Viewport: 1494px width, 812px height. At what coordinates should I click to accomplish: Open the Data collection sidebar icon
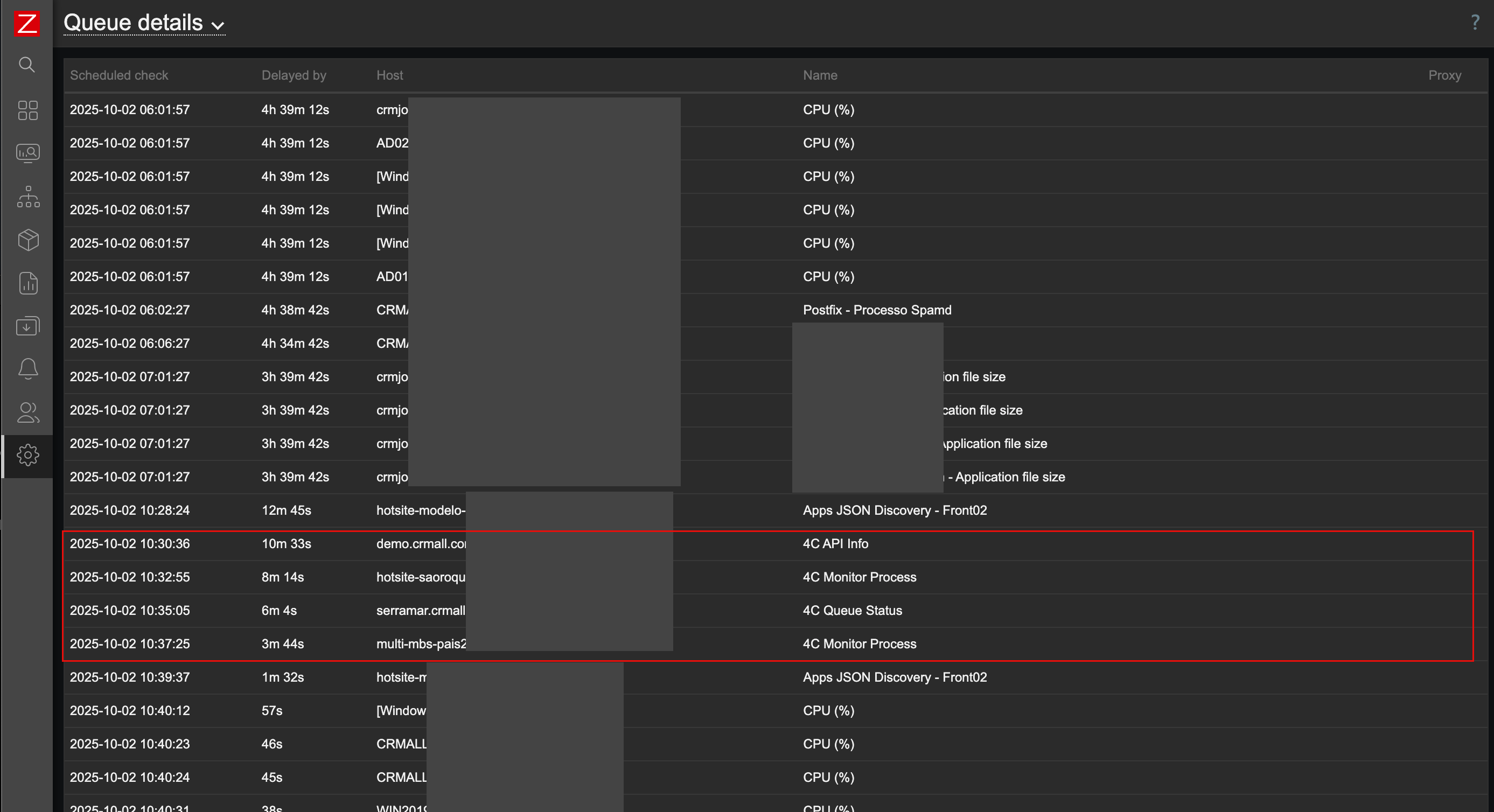click(x=27, y=326)
